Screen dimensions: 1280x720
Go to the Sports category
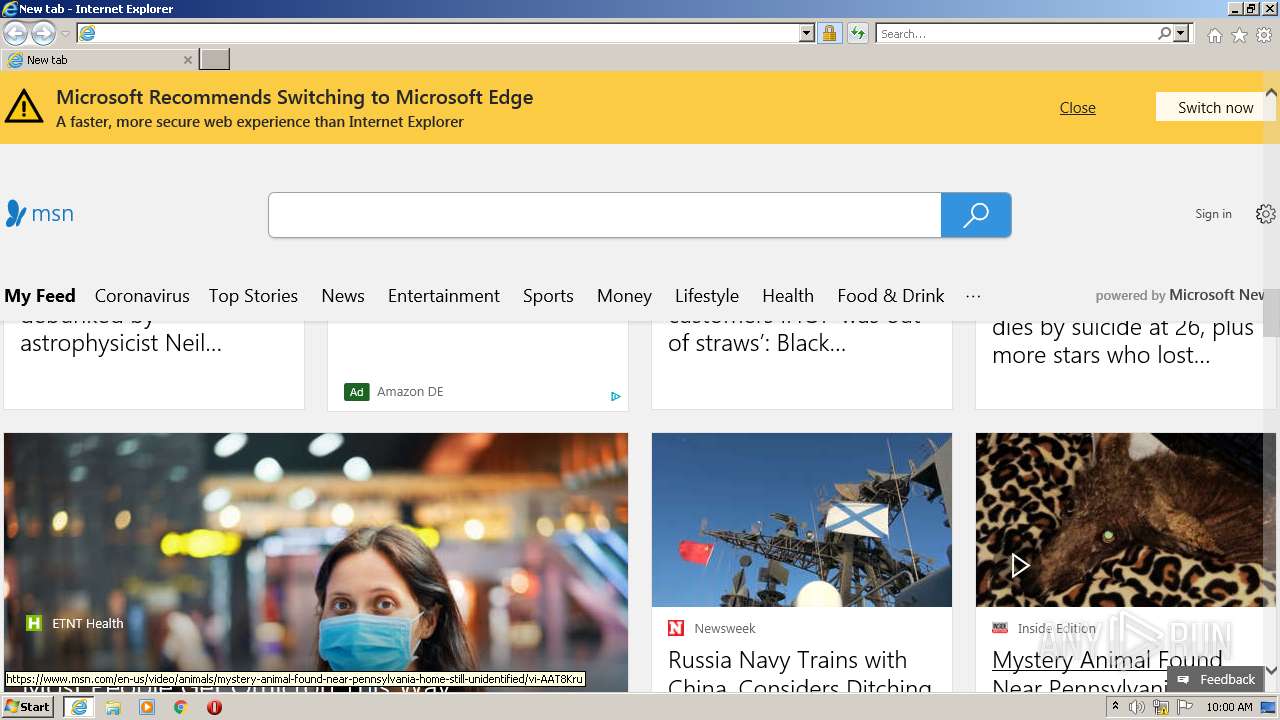pyautogui.click(x=548, y=296)
